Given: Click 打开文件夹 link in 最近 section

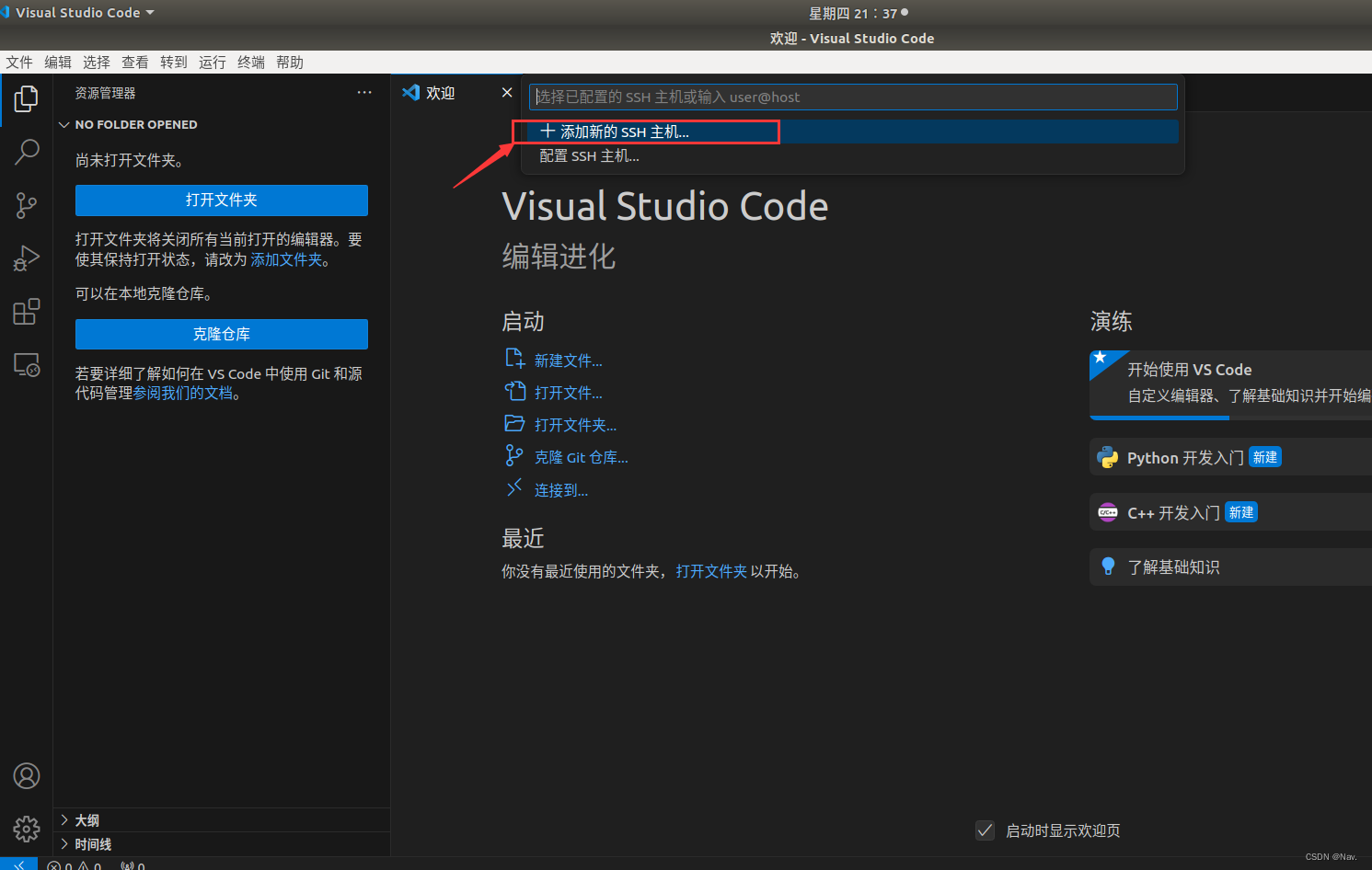Looking at the screenshot, I should (711, 571).
